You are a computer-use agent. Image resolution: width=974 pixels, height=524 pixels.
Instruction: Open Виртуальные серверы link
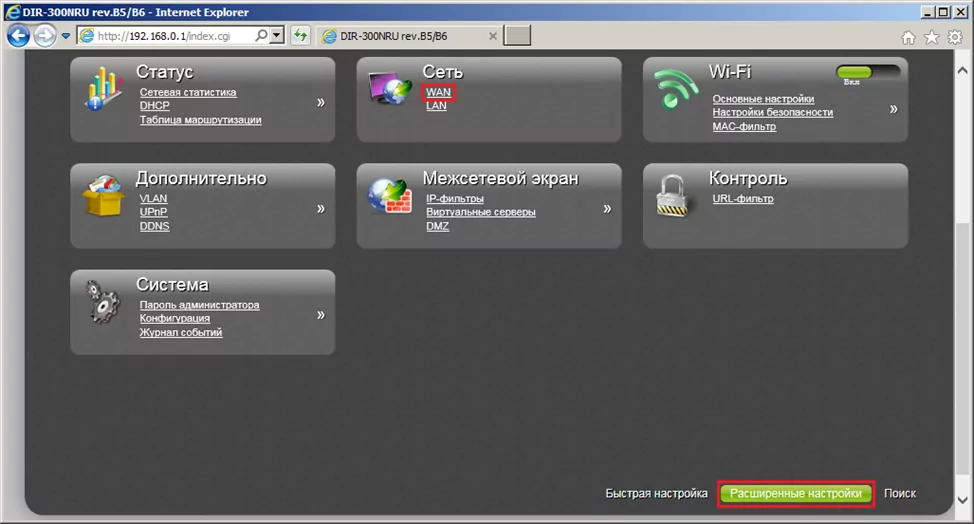[481, 212]
